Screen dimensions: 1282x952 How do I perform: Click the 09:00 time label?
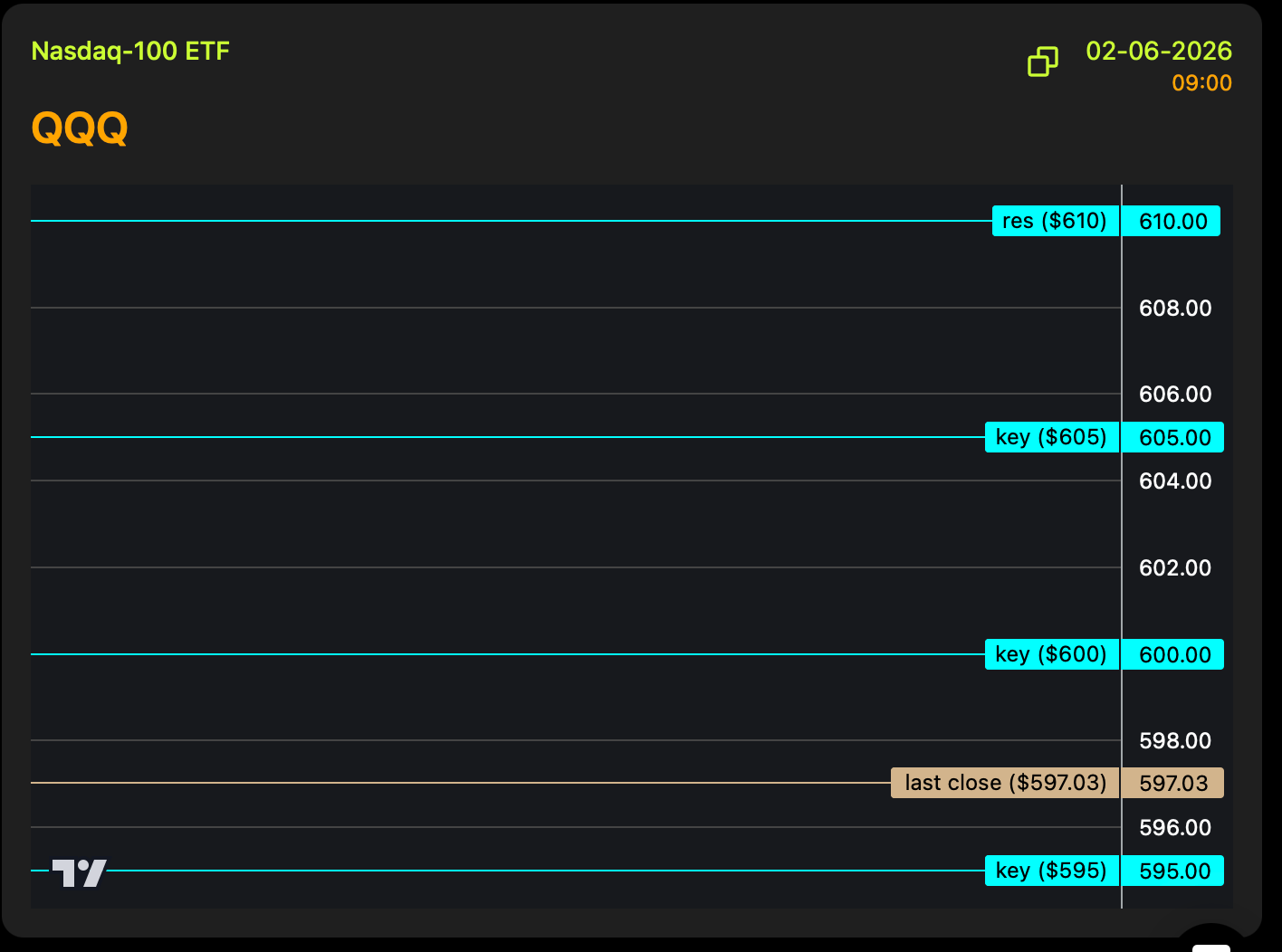1201,83
